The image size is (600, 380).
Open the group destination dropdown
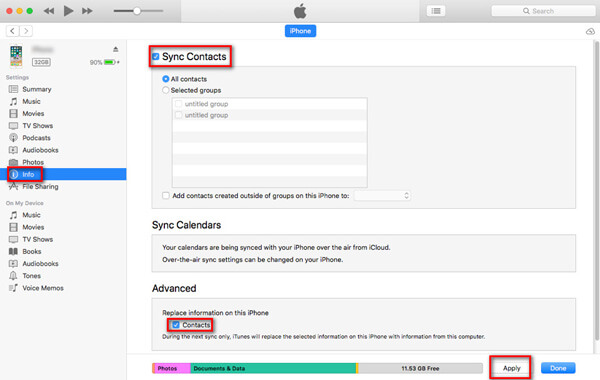382,196
